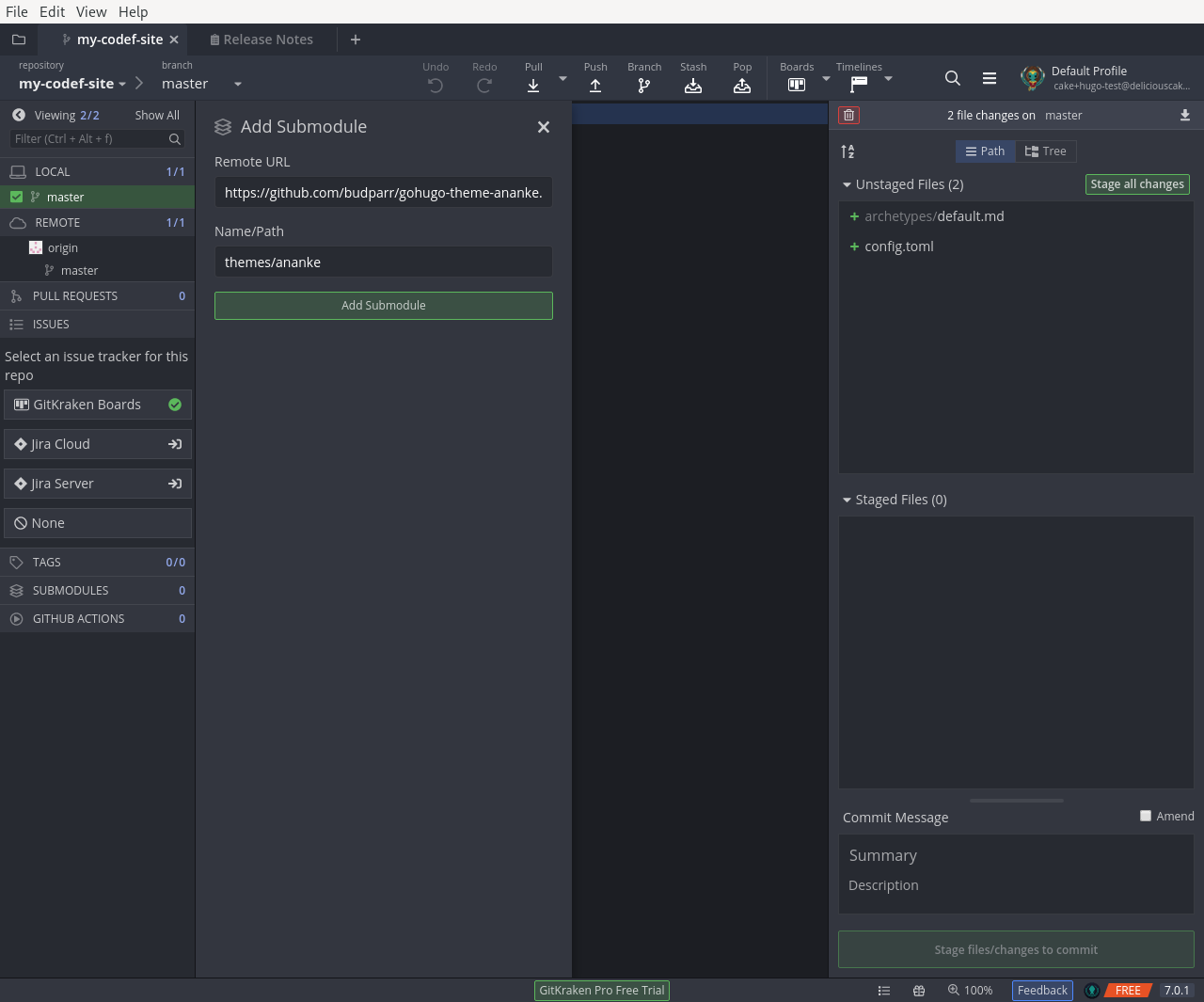Open a new tab with plus
This screenshot has width=1204, height=1002.
pos(356,40)
